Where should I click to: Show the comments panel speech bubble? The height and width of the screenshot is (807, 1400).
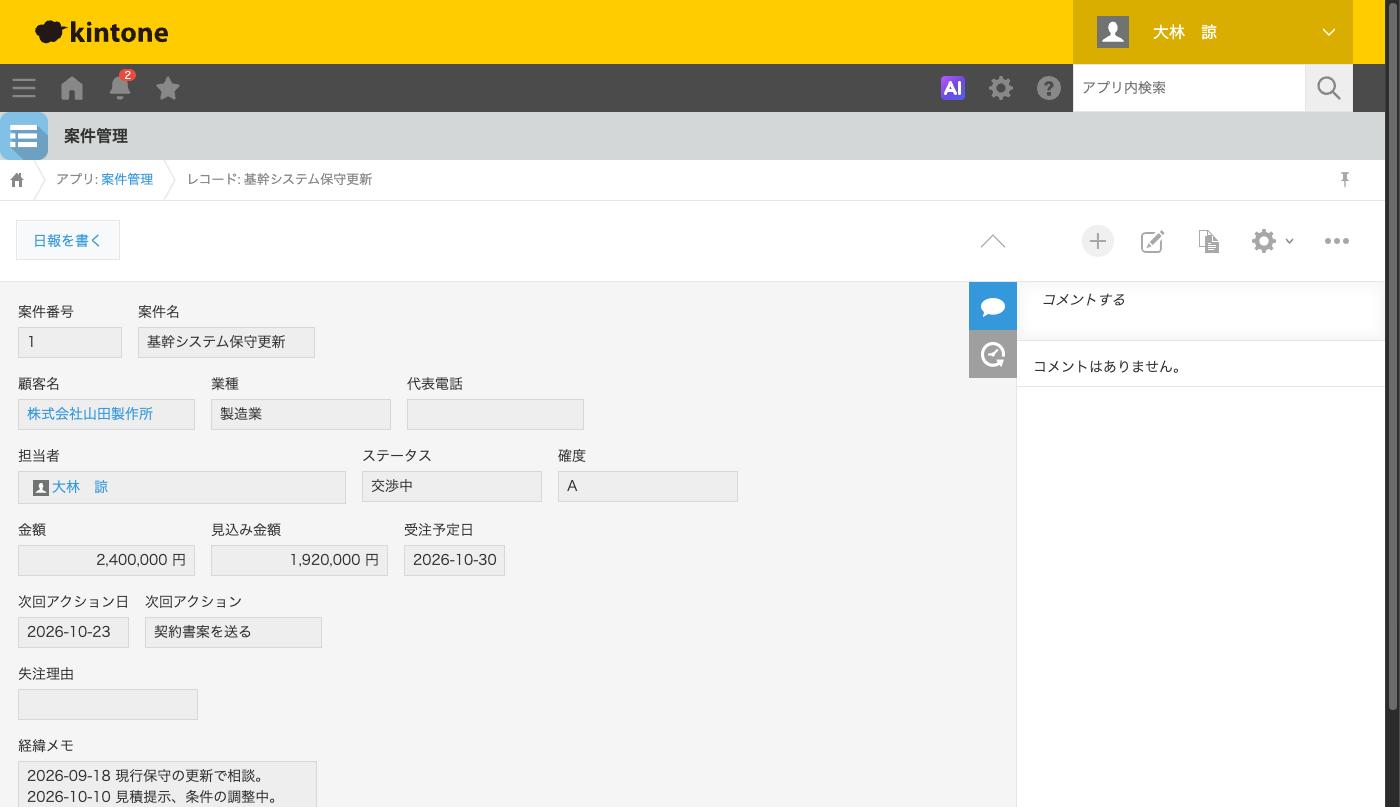click(993, 306)
